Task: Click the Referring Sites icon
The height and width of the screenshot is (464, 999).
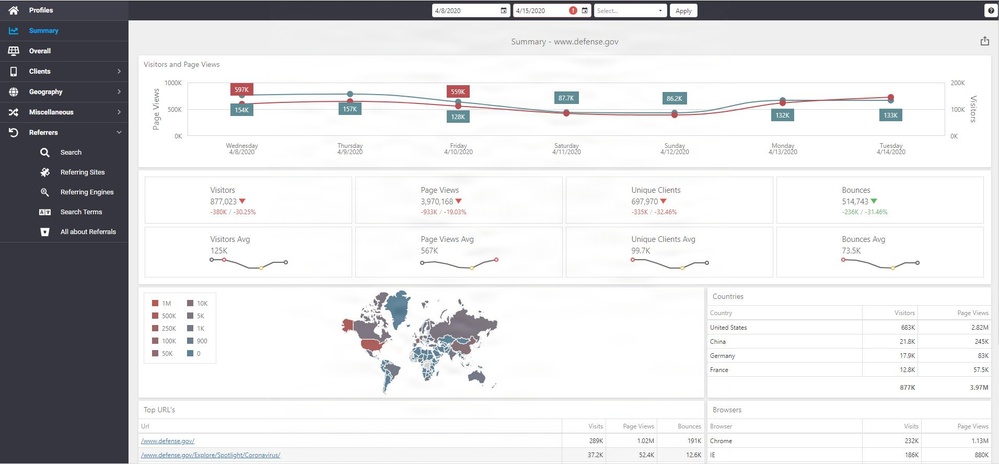Action: (45, 172)
